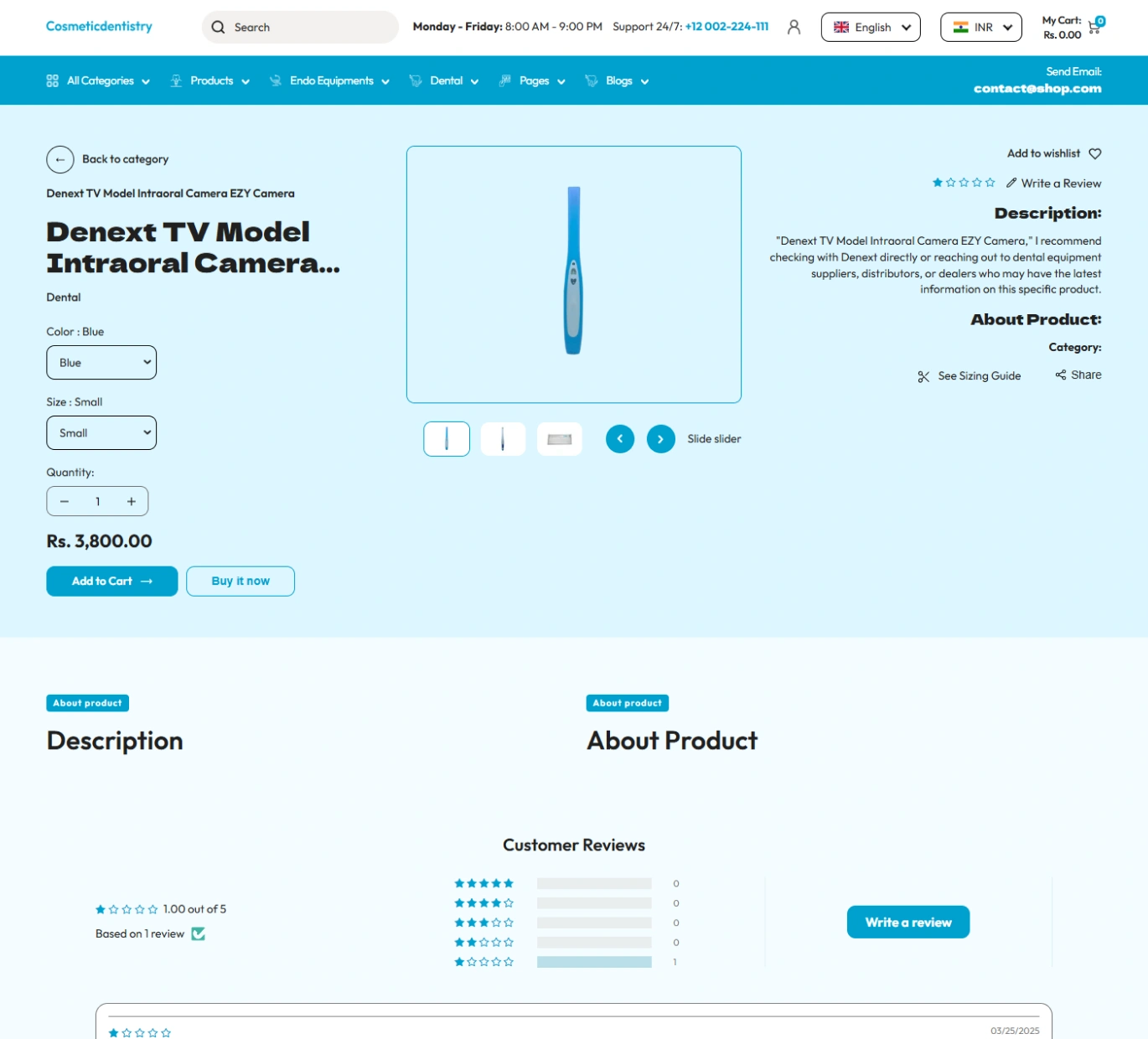1148x1039 pixels.
Task: Expand the Dental menu
Action: (x=444, y=80)
